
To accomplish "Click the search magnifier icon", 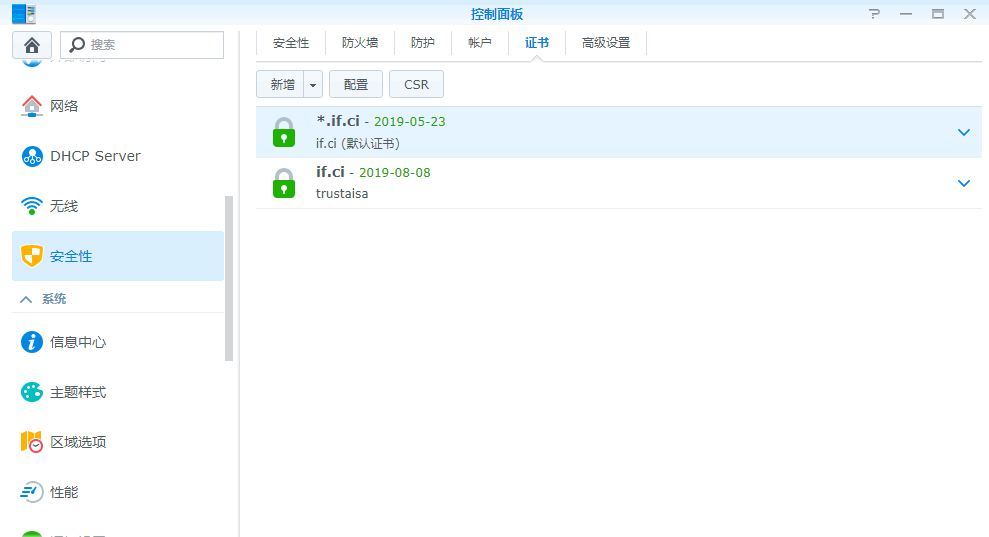I will 77,45.
